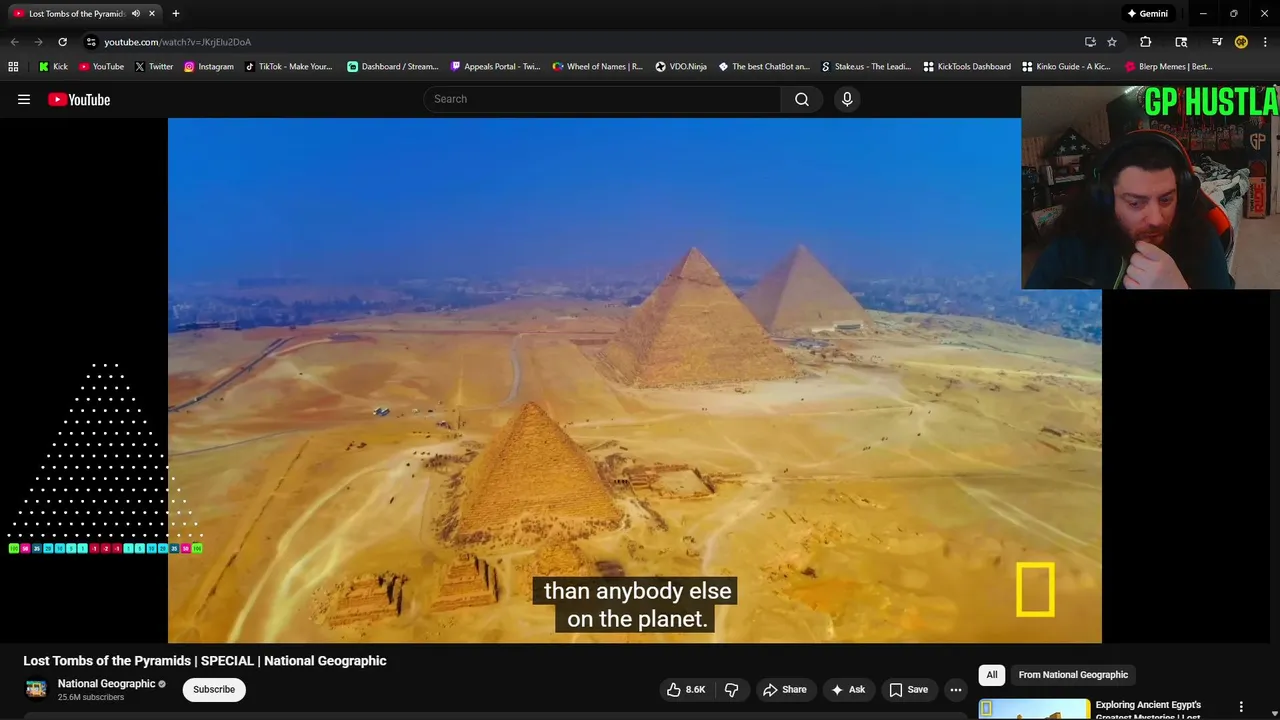1280x720 pixels.
Task: Dislike the video with thumbs down
Action: pyautogui.click(x=732, y=689)
